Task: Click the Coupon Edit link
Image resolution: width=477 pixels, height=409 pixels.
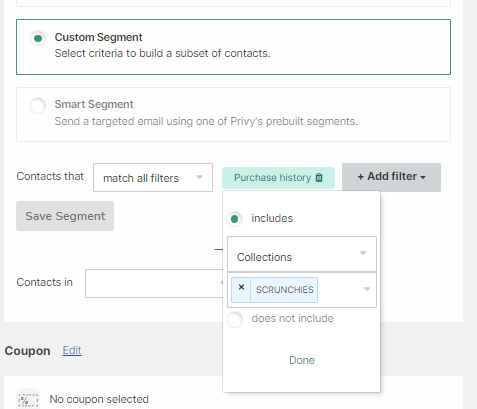Action: coord(72,350)
